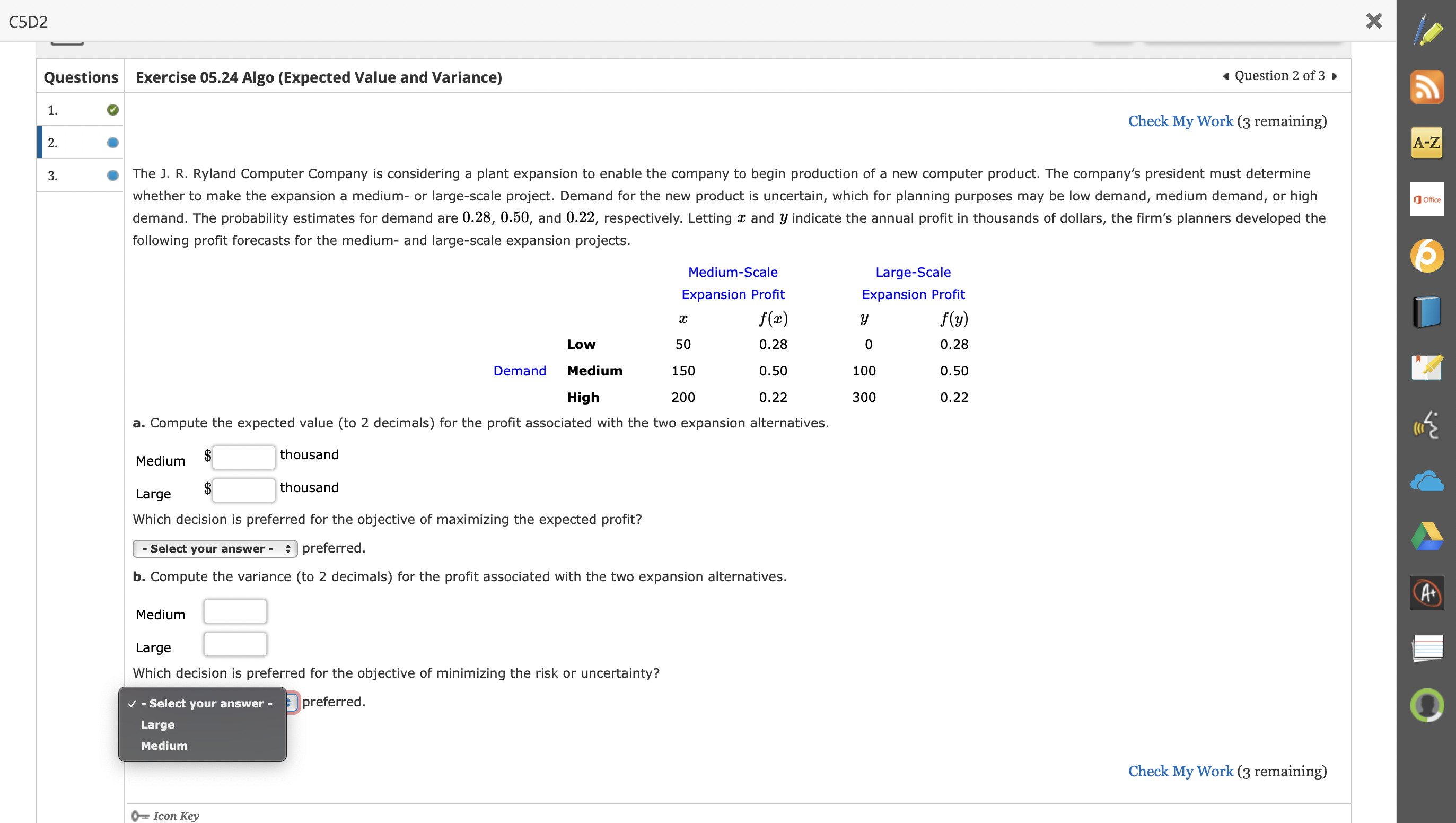Open the notepad with highlighter icon
Image resolution: width=1456 pixels, height=823 pixels.
tap(1427, 367)
